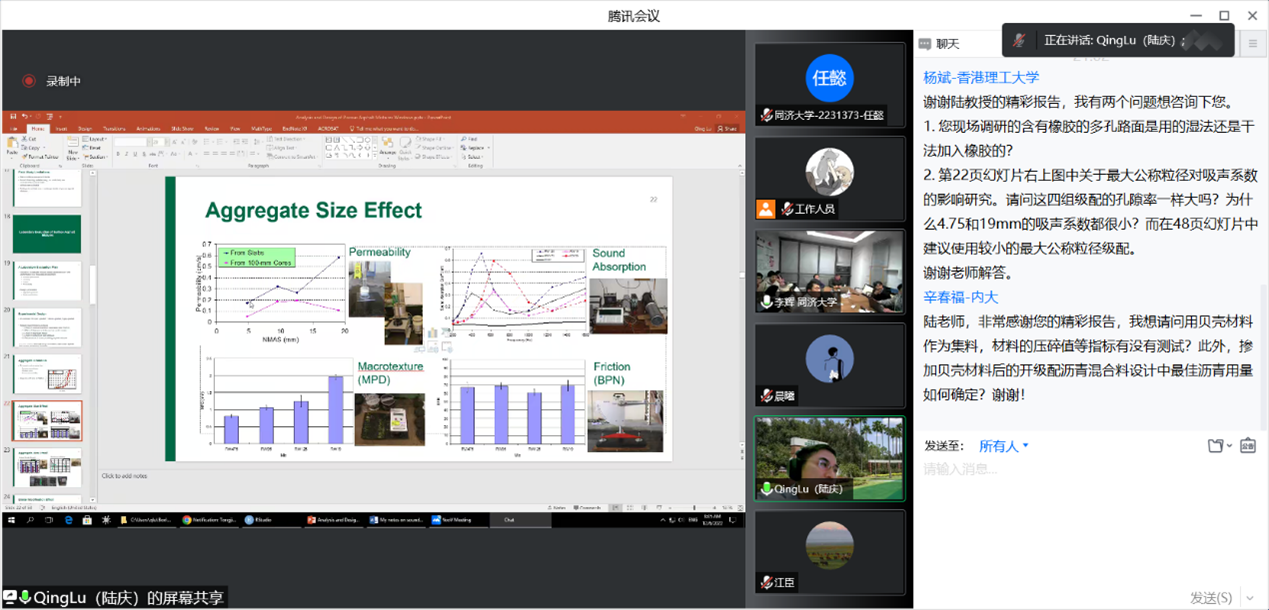
Task: Click the file send folder icon
Action: [1215, 446]
